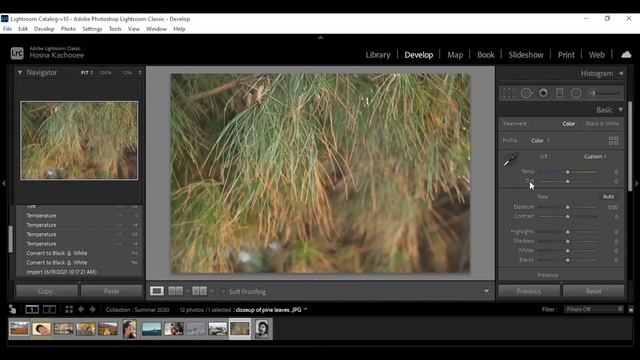Enable the Soft Proofing checkbox
640x360 pixels.
[x=223, y=291]
